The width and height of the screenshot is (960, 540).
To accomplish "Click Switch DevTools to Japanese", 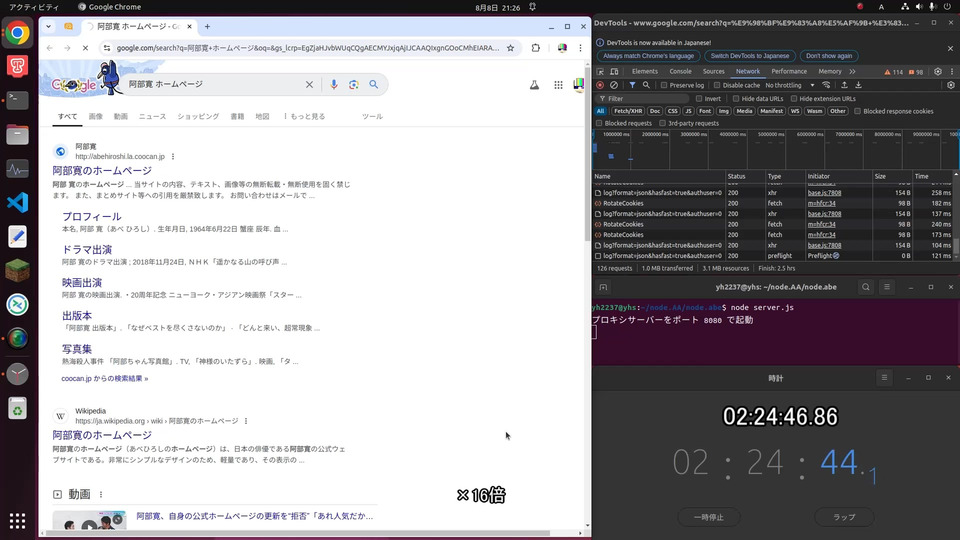I will 749,56.
